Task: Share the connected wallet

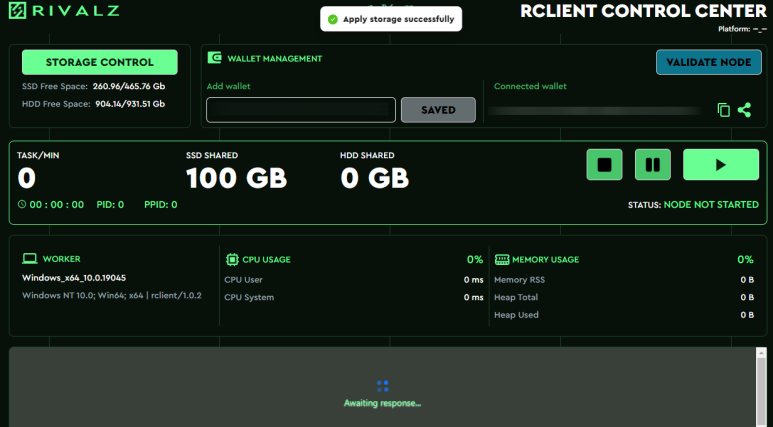Action: pos(744,109)
